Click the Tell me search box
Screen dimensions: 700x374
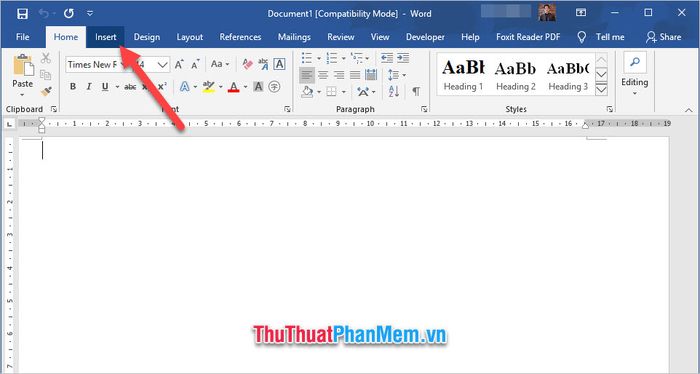(x=601, y=37)
